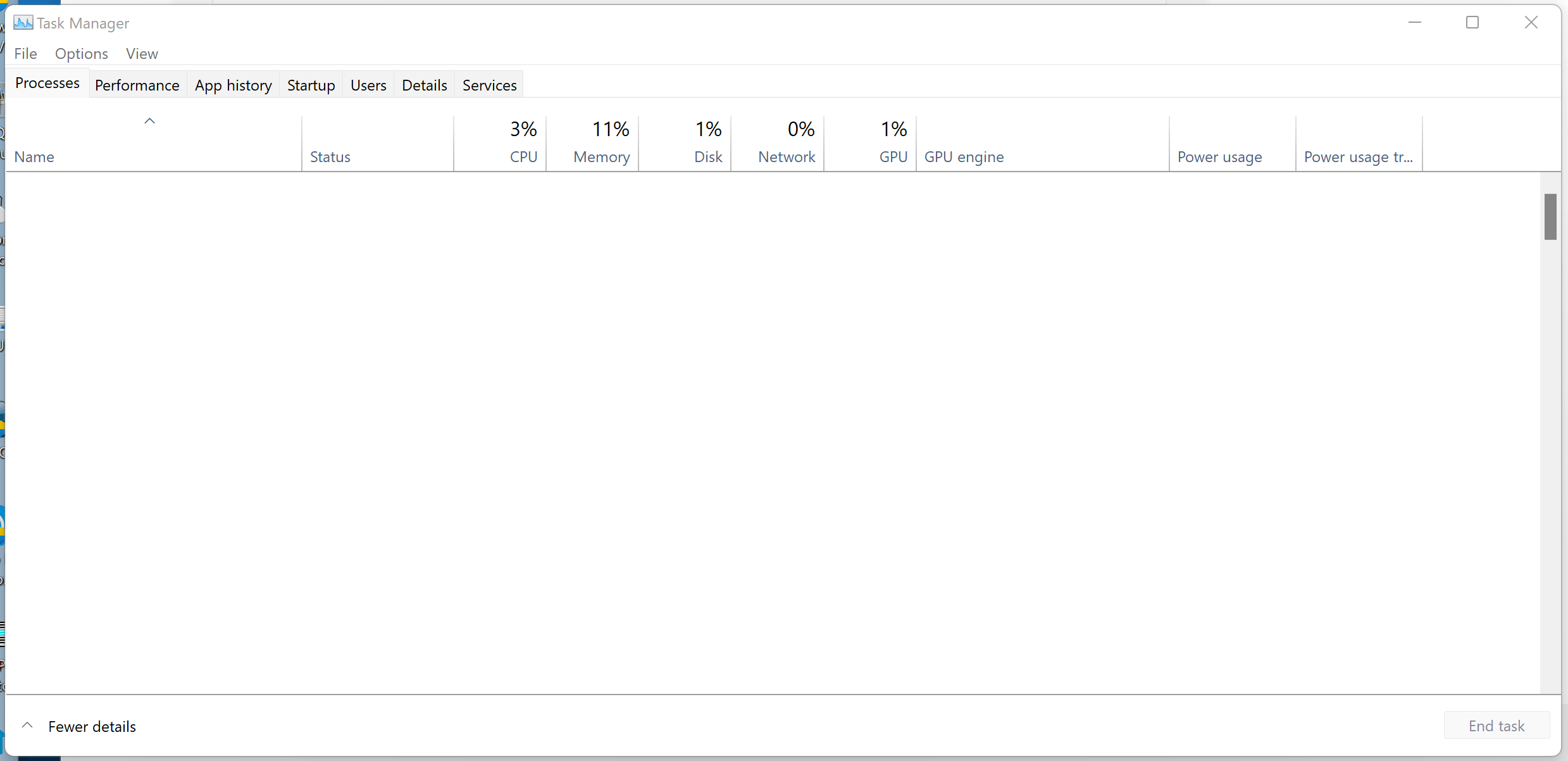Open the Services tab
This screenshot has height=761, width=1568.
[490, 85]
